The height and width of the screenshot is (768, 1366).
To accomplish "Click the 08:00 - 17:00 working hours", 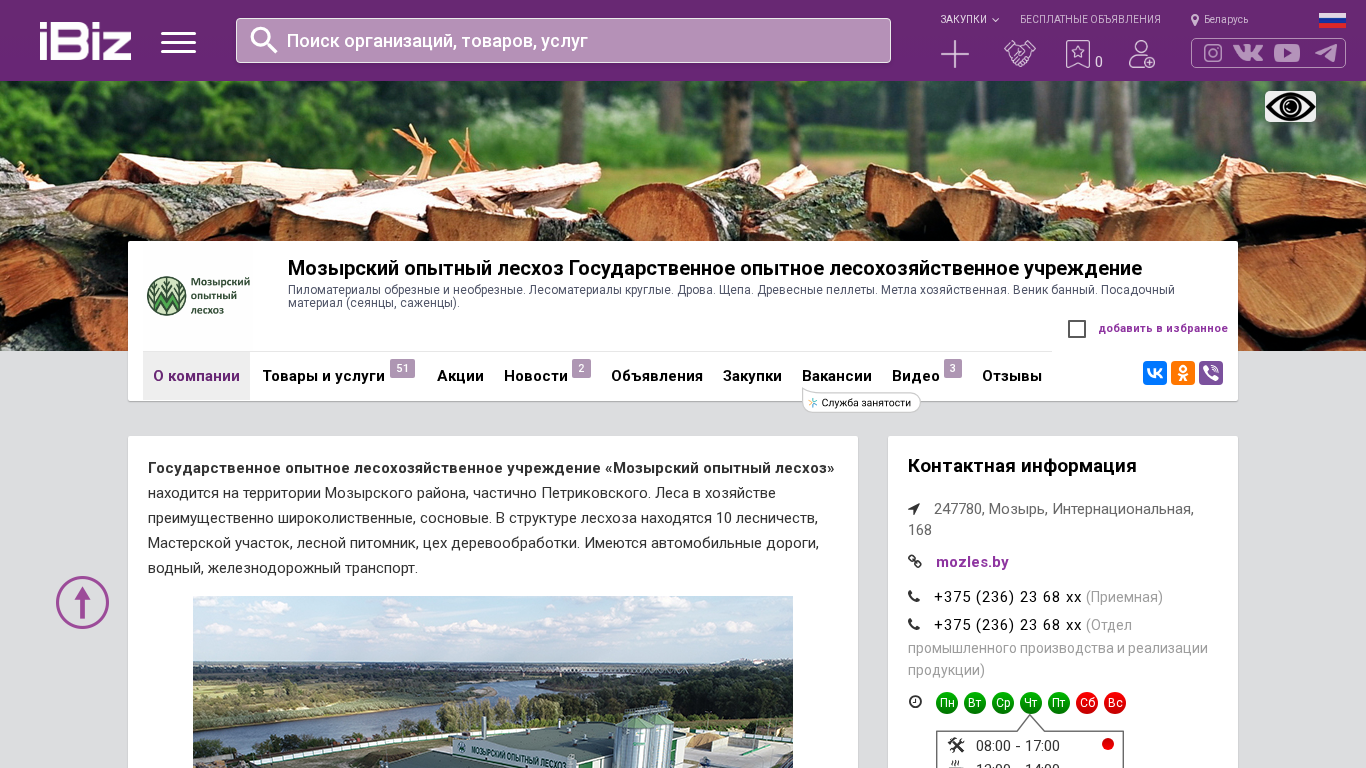I will [1018, 746].
